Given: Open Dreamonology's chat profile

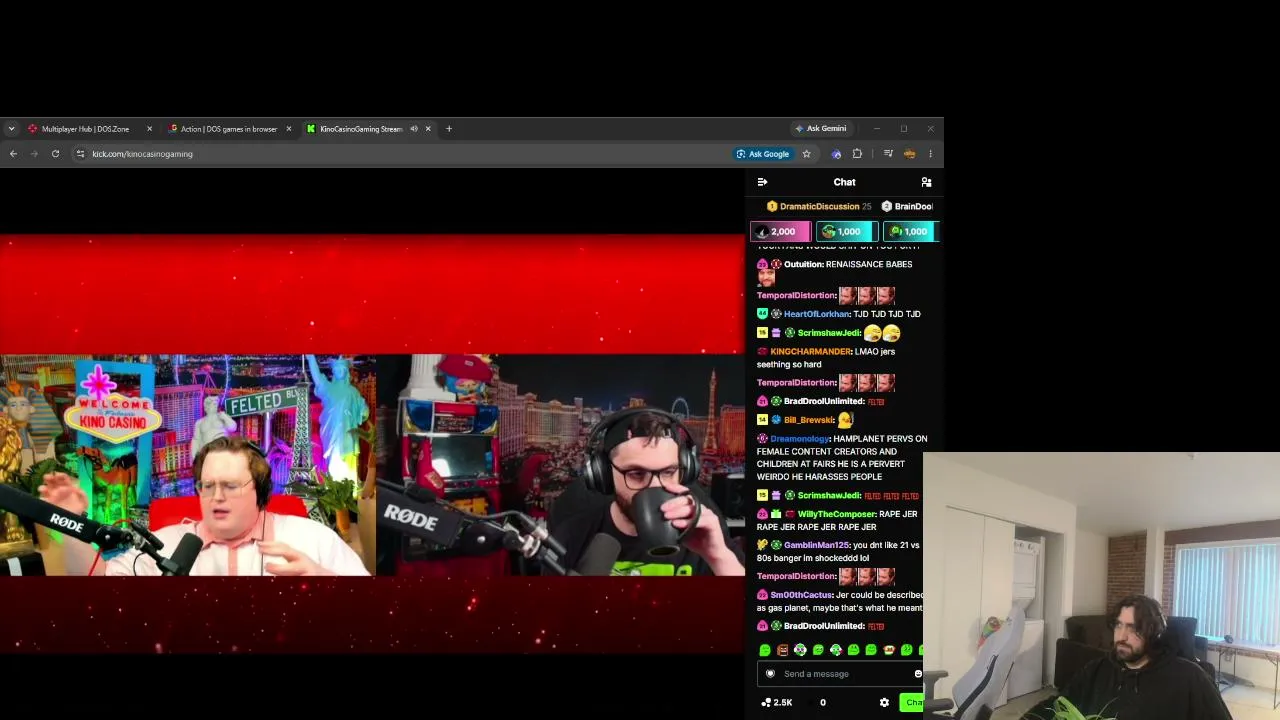Looking at the screenshot, I should 800,439.
